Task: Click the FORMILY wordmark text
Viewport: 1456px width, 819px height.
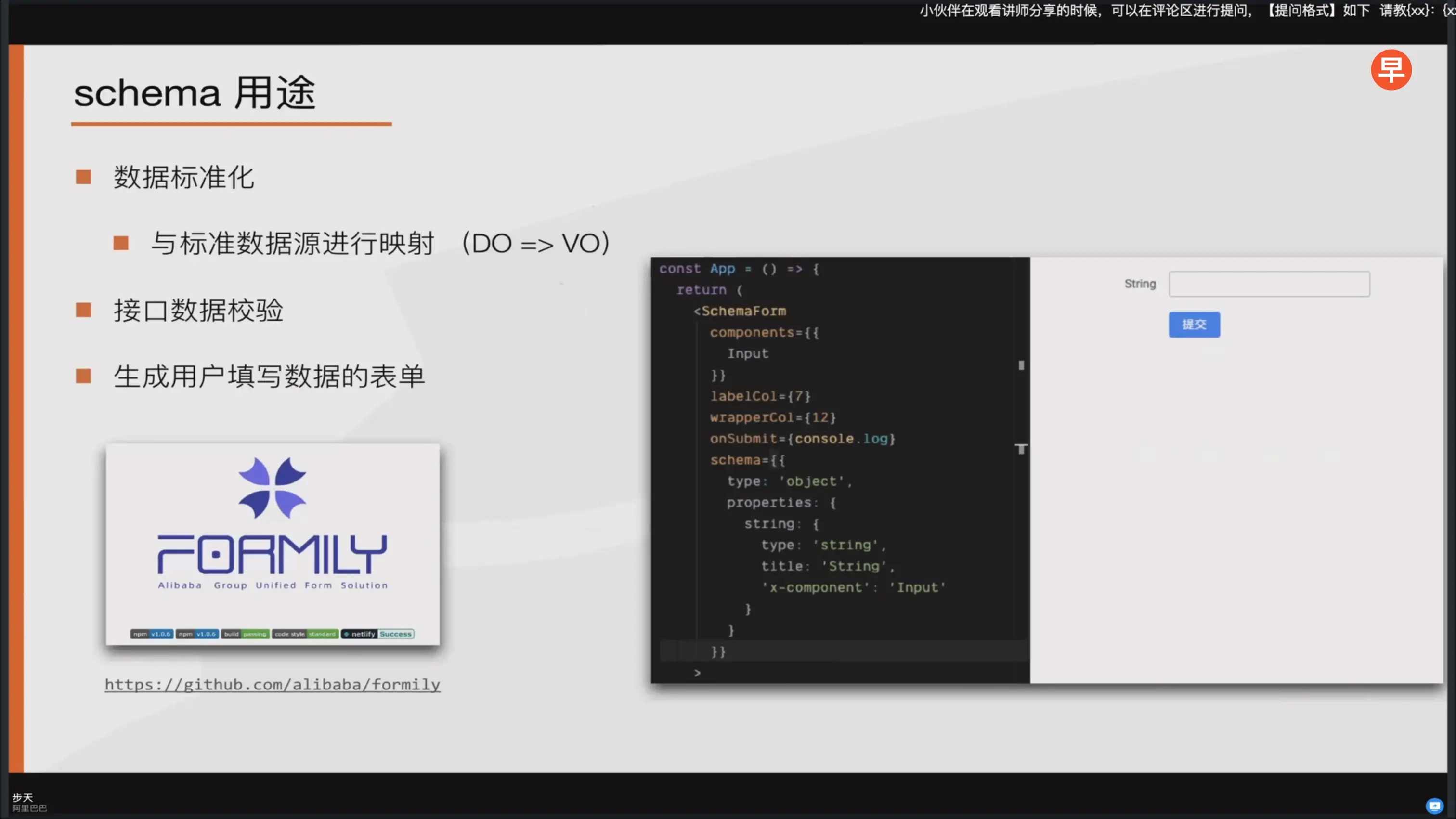Action: [x=272, y=555]
